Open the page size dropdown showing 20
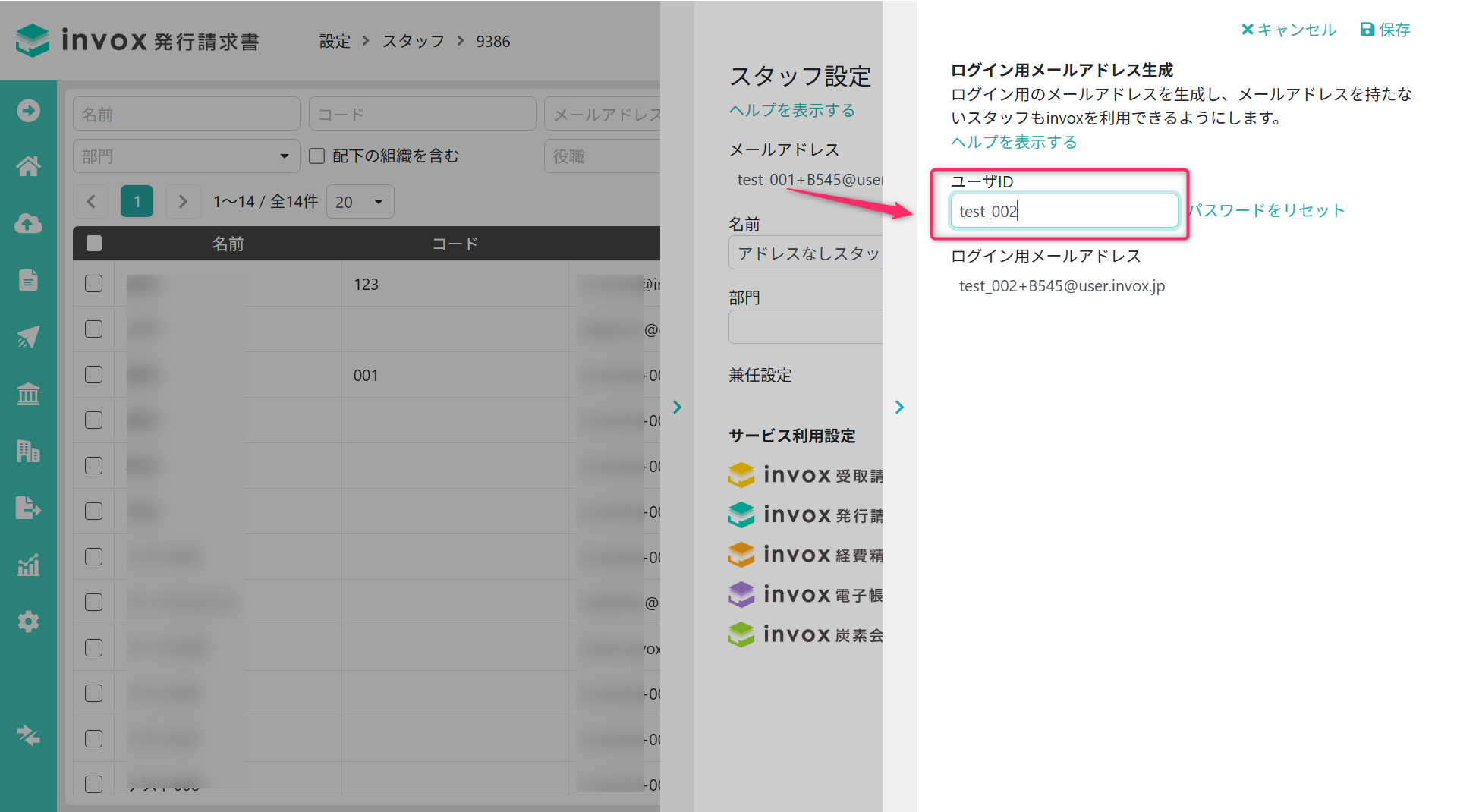Viewport: 1457px width, 812px height. [360, 202]
